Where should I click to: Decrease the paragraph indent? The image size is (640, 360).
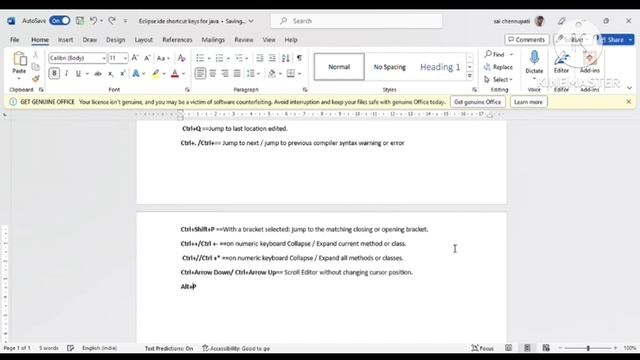[x=260, y=58]
